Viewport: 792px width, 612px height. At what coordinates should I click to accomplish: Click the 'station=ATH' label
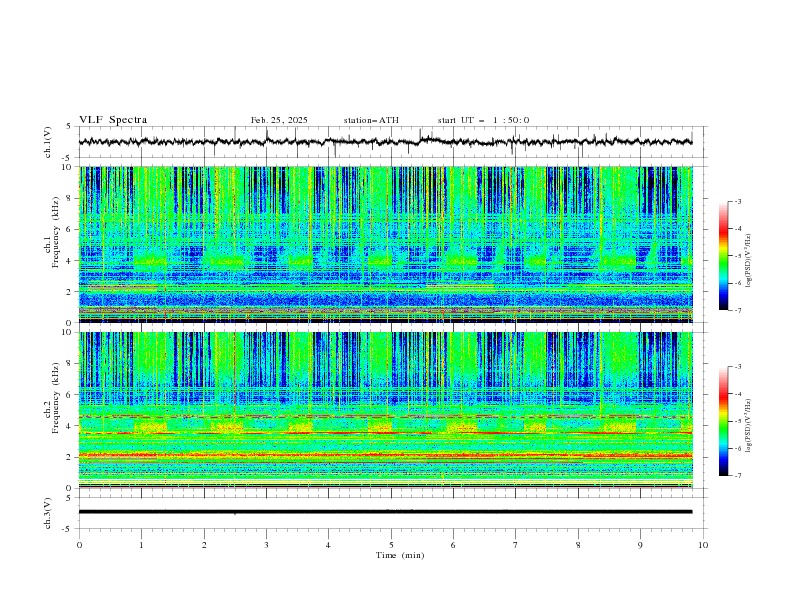pyautogui.click(x=371, y=120)
